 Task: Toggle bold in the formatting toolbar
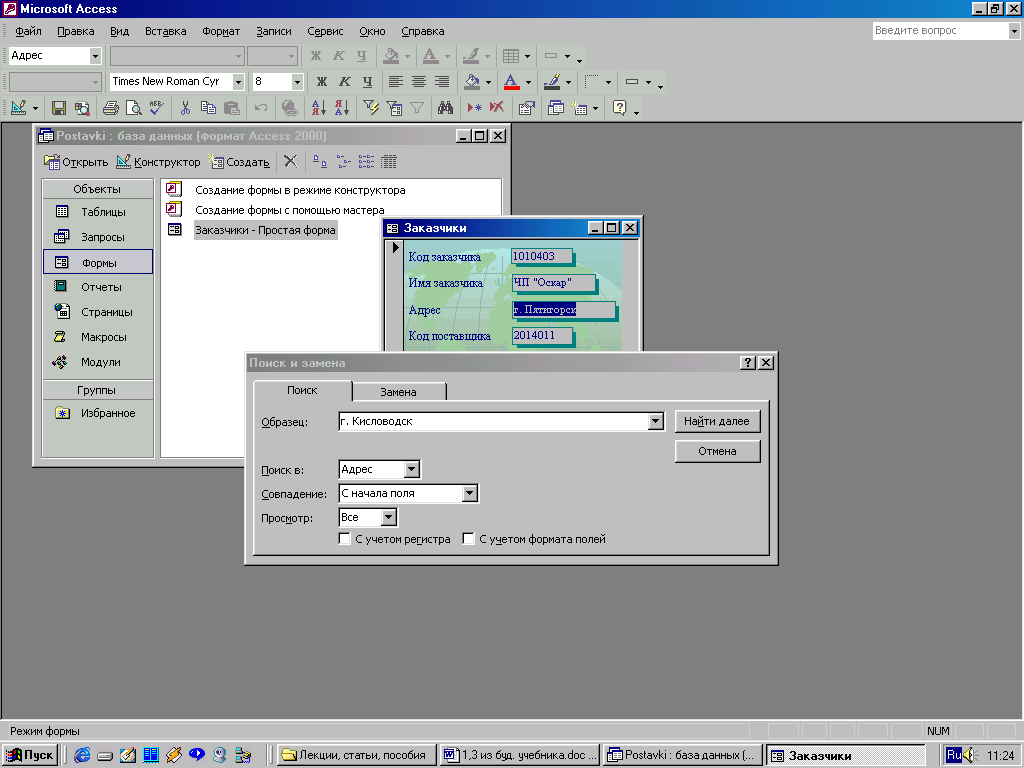[321, 82]
